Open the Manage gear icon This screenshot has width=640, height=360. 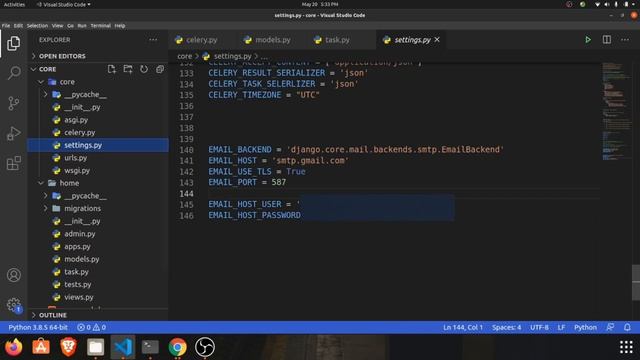(13, 305)
